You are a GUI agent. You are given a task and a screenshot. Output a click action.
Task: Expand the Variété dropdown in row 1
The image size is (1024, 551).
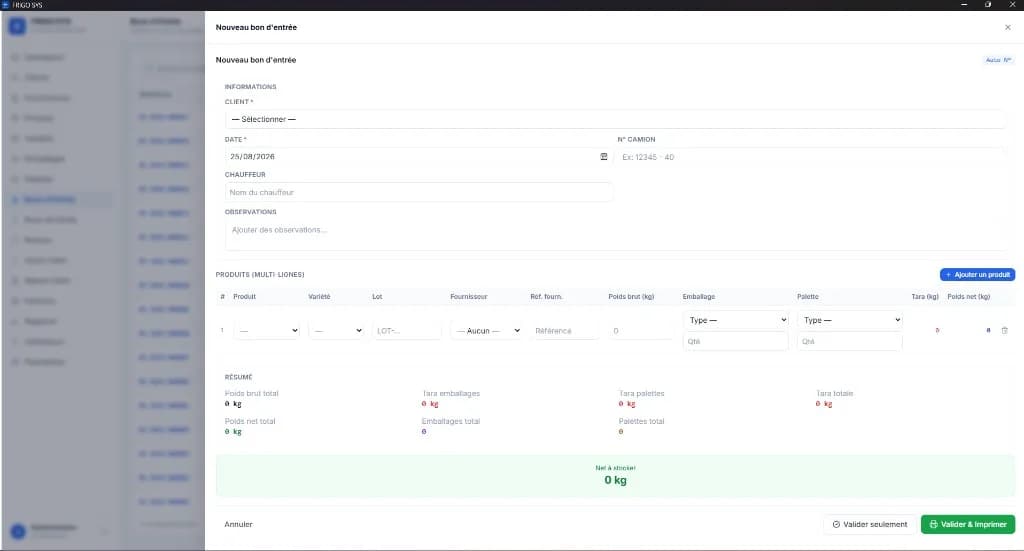(x=338, y=331)
